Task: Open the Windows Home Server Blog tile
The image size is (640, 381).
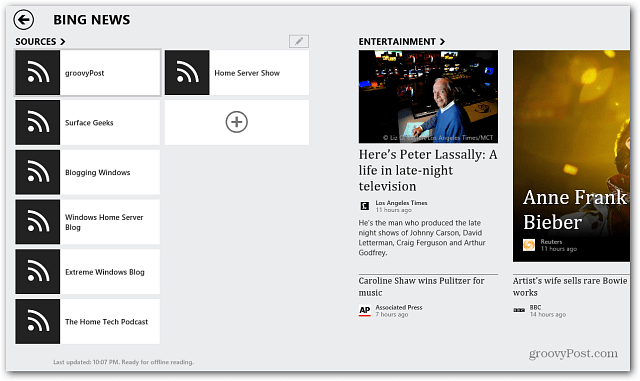Action: tap(87, 222)
